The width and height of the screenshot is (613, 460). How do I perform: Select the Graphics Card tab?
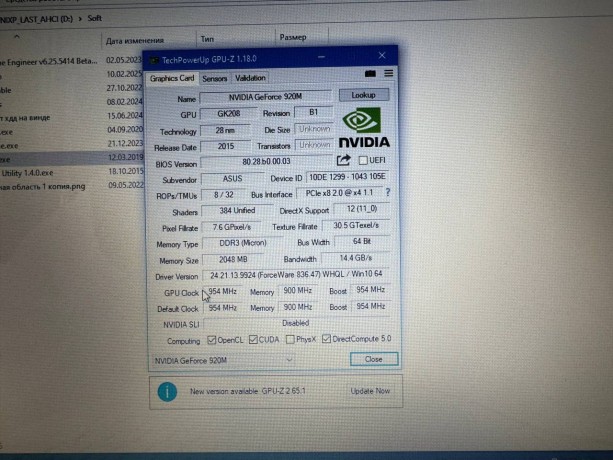(x=172, y=78)
